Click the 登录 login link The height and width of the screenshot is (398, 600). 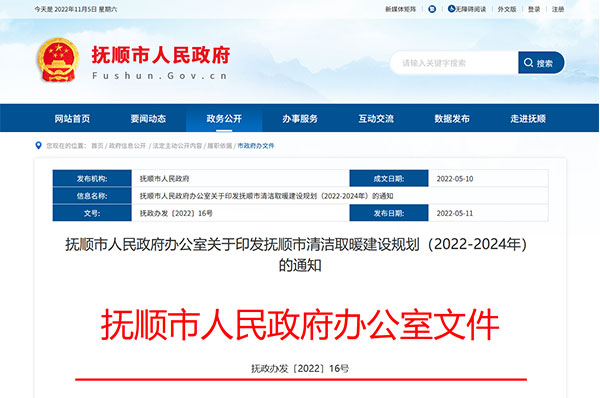(534, 9)
